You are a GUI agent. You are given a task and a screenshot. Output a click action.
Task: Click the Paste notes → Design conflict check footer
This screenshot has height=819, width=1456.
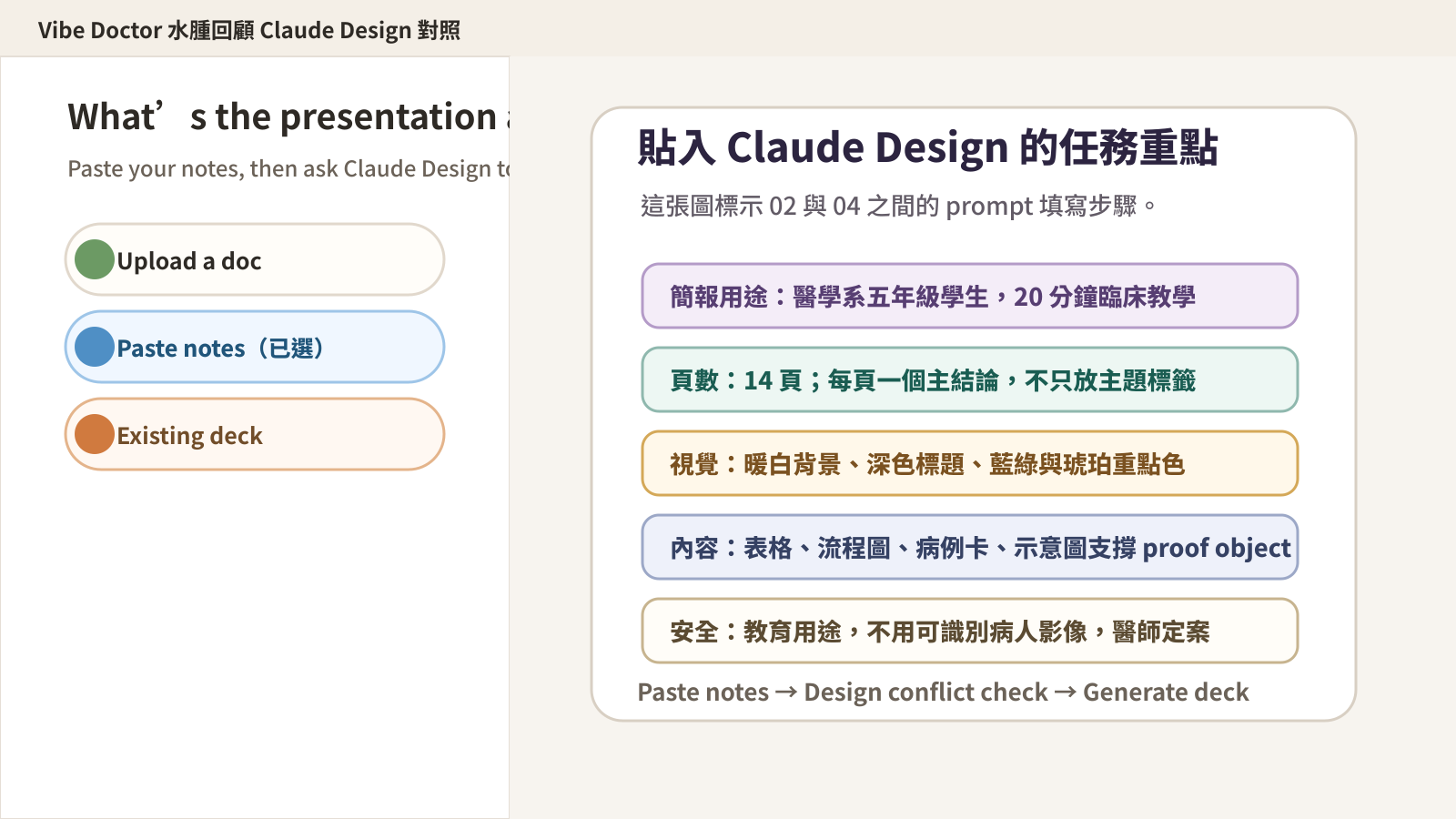coord(943,693)
